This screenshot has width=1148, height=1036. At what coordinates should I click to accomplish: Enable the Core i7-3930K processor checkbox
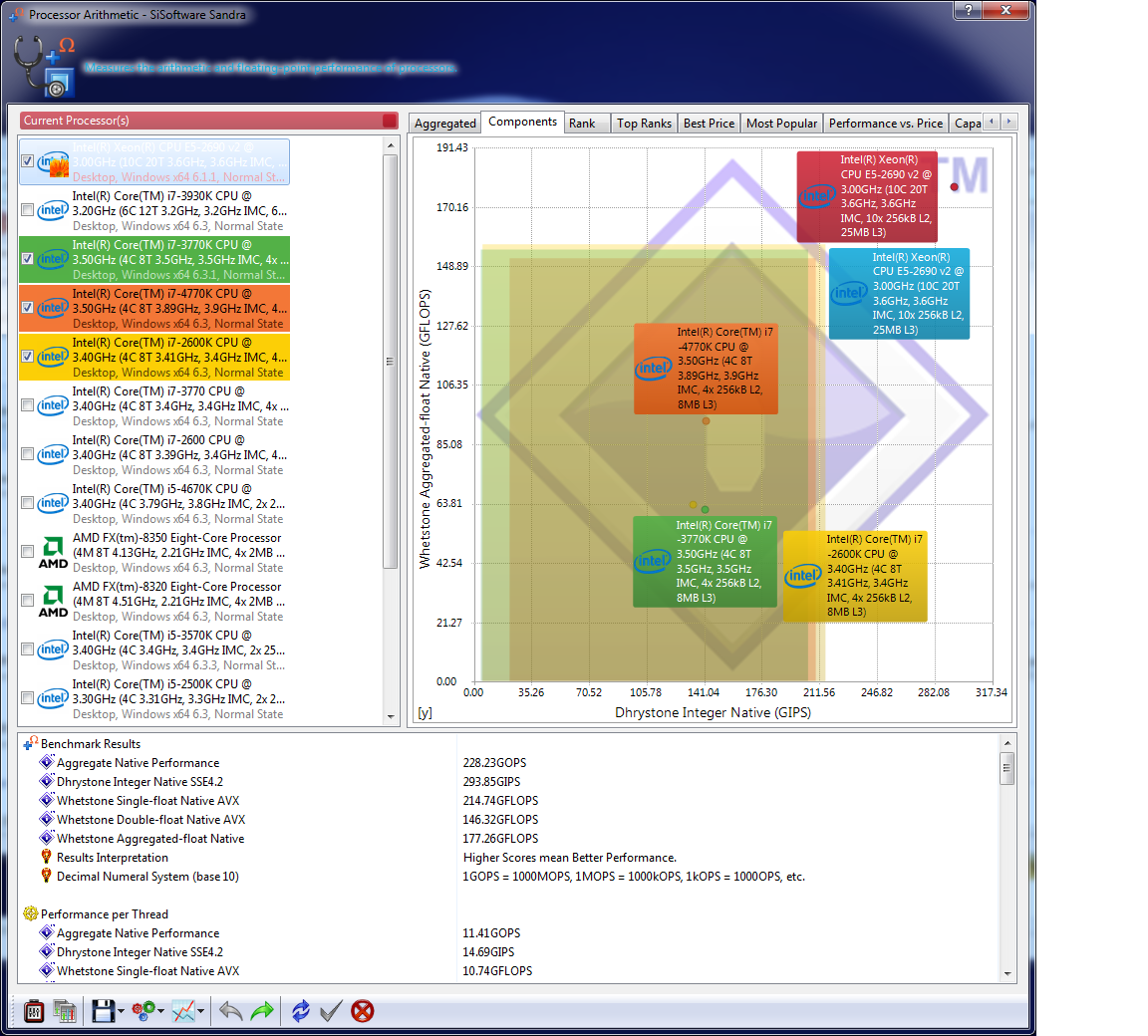pyautogui.click(x=28, y=210)
